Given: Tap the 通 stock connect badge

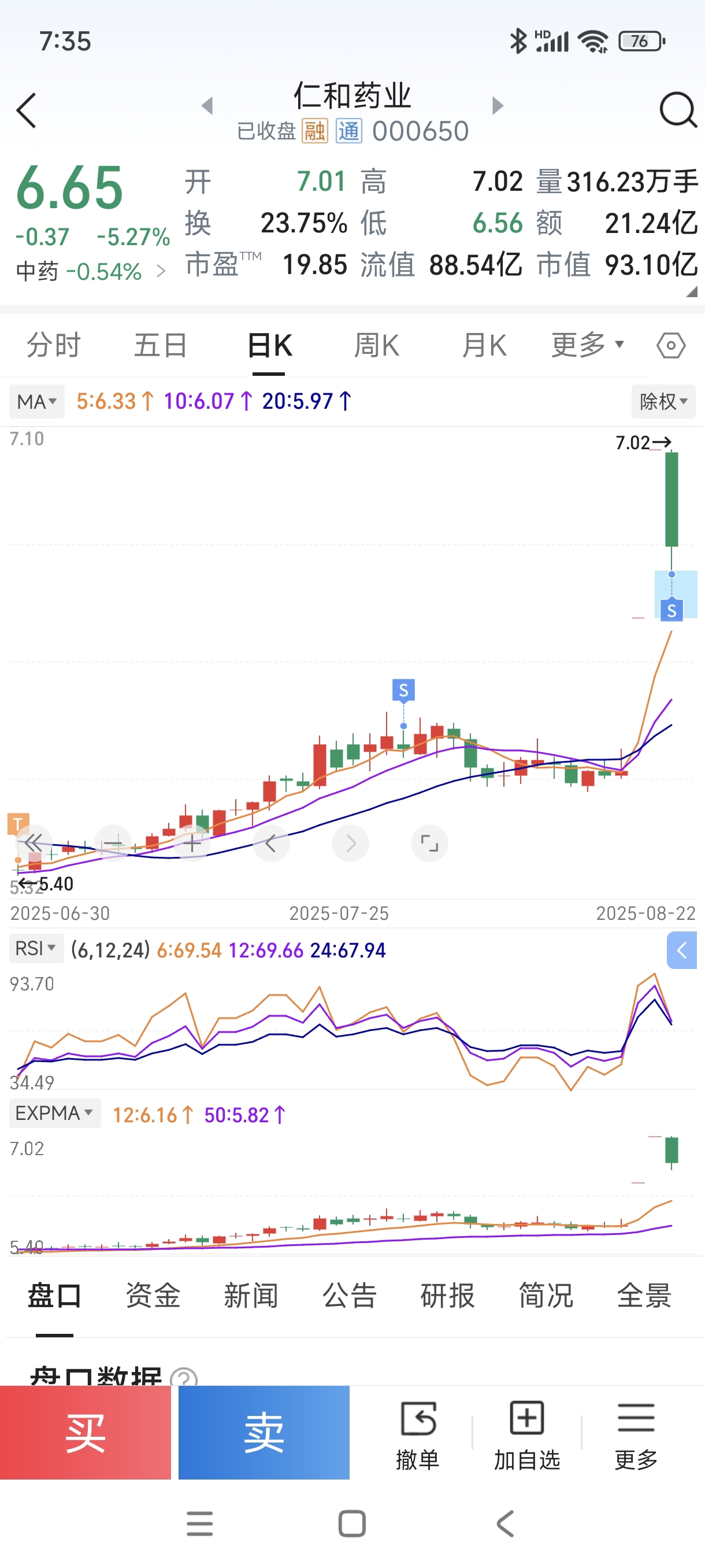Looking at the screenshot, I should [349, 131].
